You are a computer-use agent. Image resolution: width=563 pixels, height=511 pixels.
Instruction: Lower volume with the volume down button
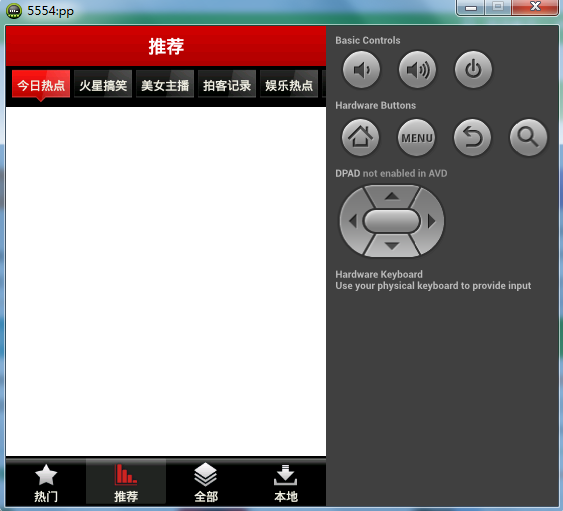pyautogui.click(x=361, y=70)
